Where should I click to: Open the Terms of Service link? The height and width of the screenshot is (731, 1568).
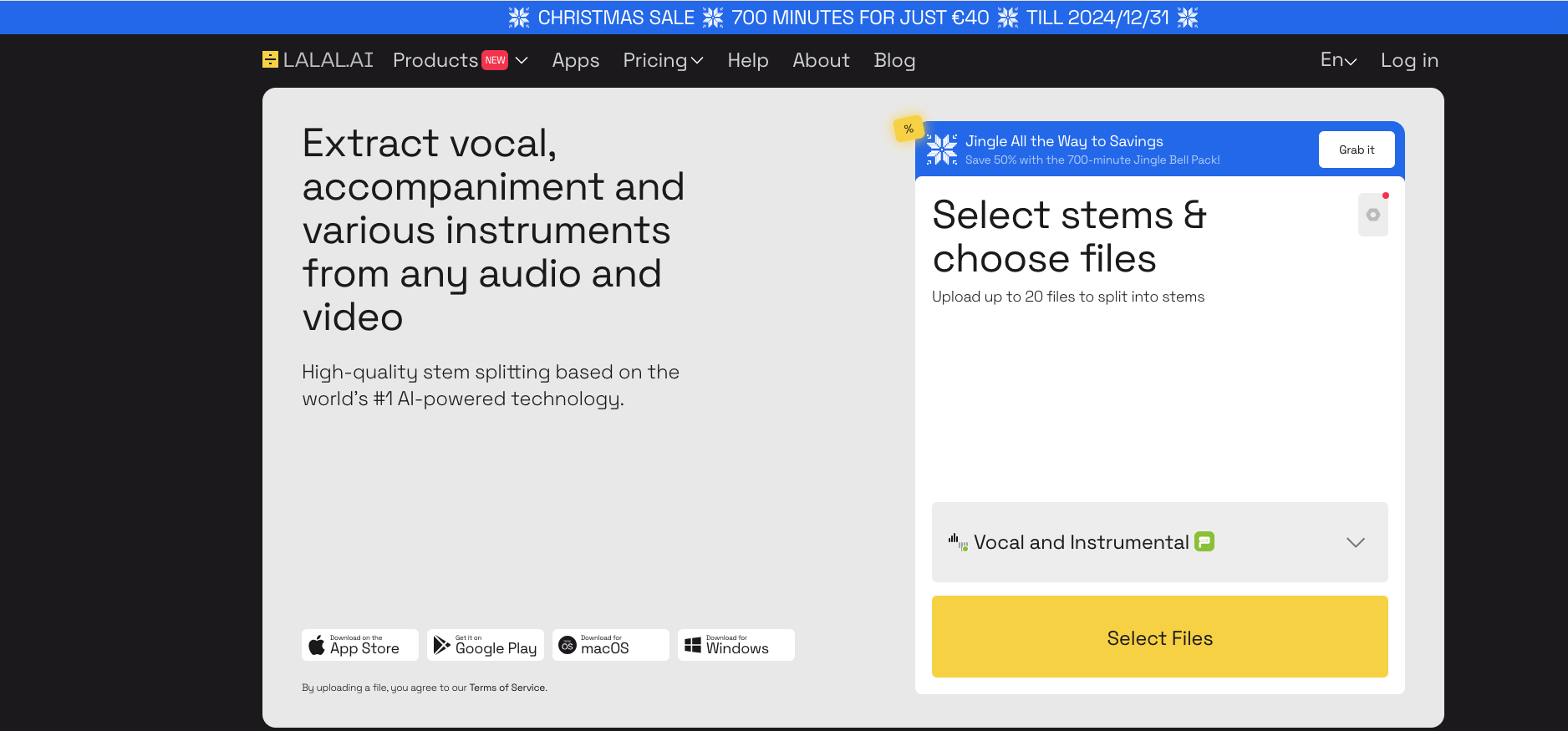click(507, 688)
